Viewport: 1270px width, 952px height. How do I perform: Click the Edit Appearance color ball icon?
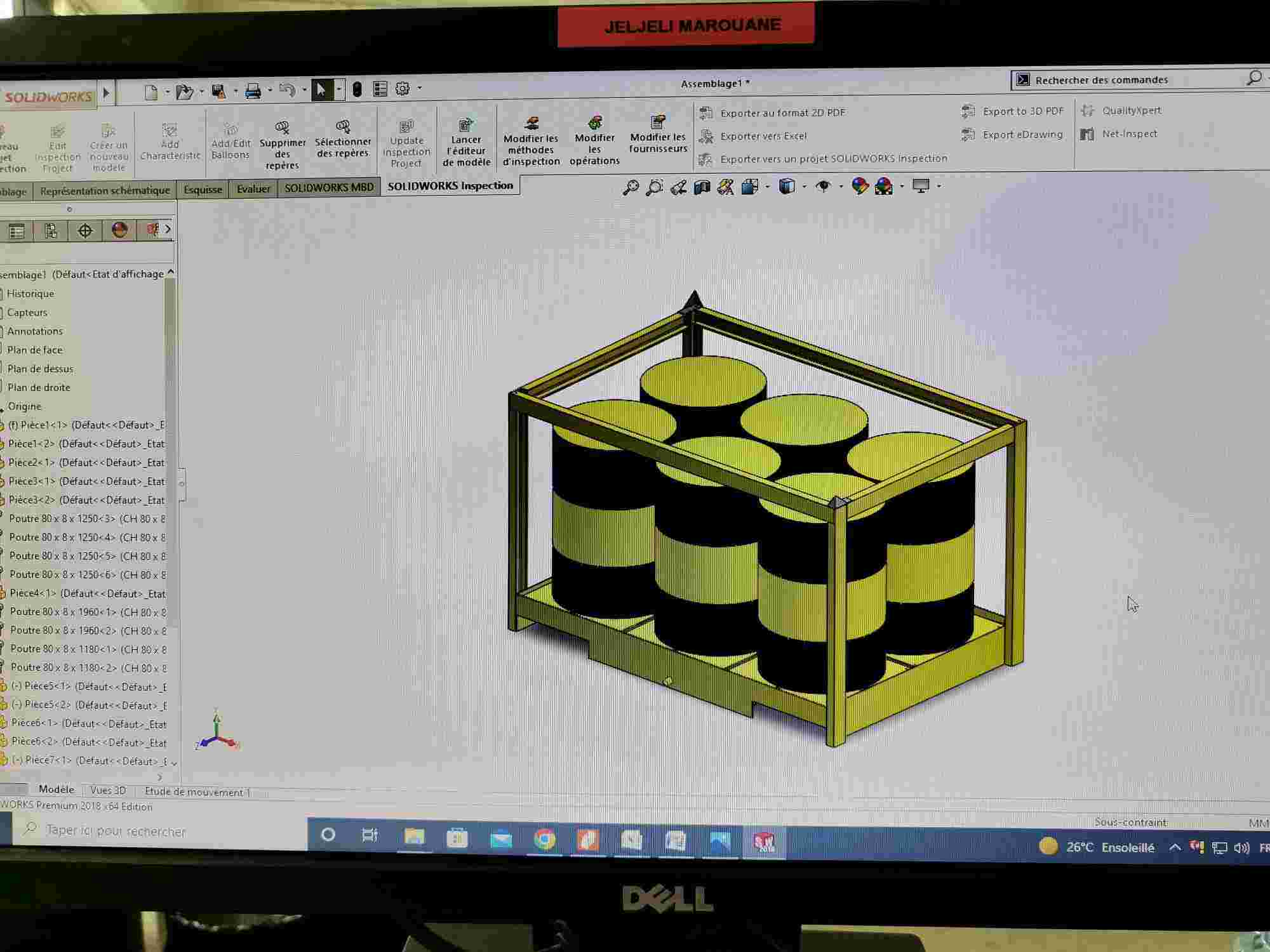pyautogui.click(x=860, y=186)
